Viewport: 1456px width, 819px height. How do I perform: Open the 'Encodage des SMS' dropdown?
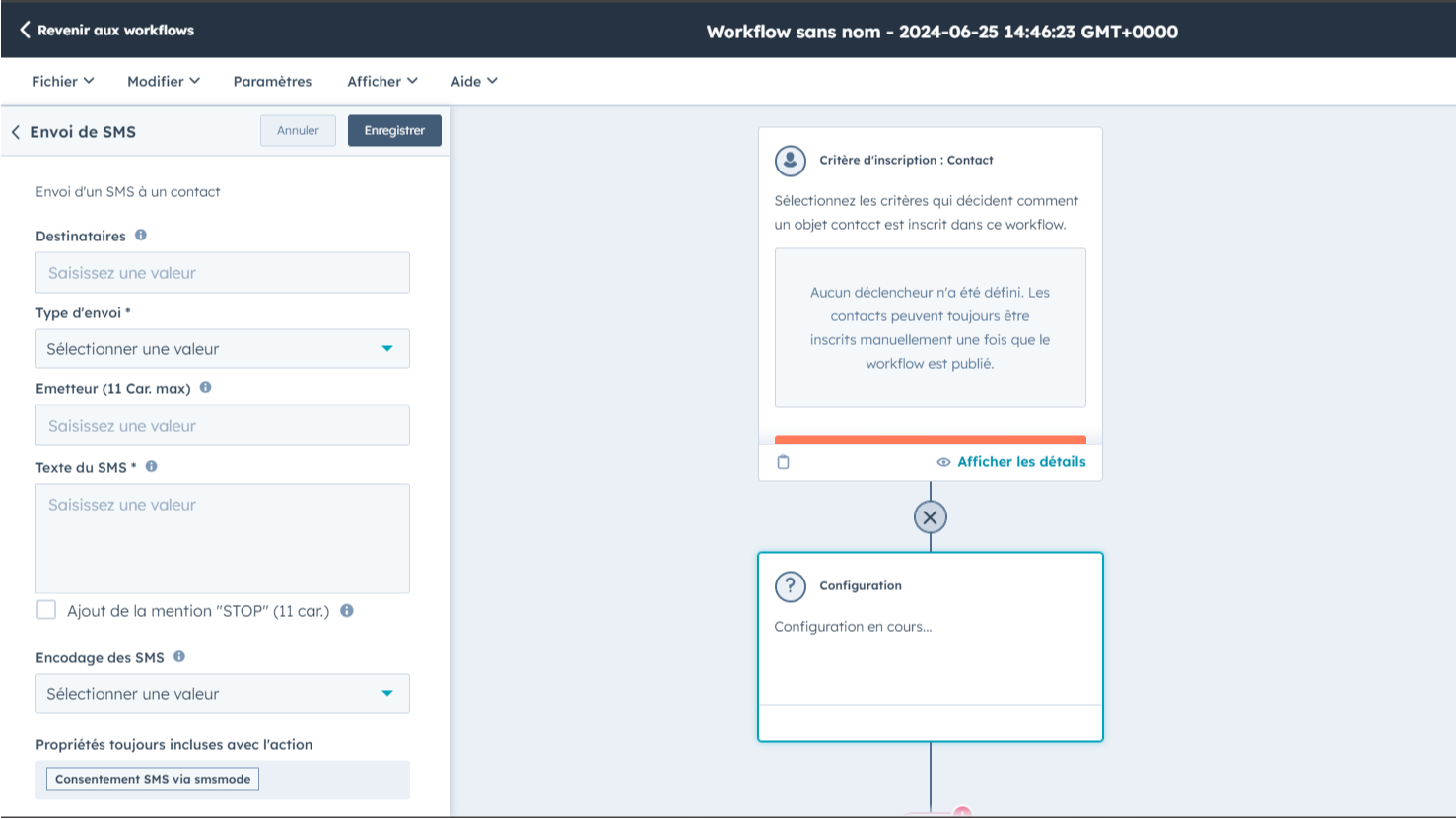point(223,693)
